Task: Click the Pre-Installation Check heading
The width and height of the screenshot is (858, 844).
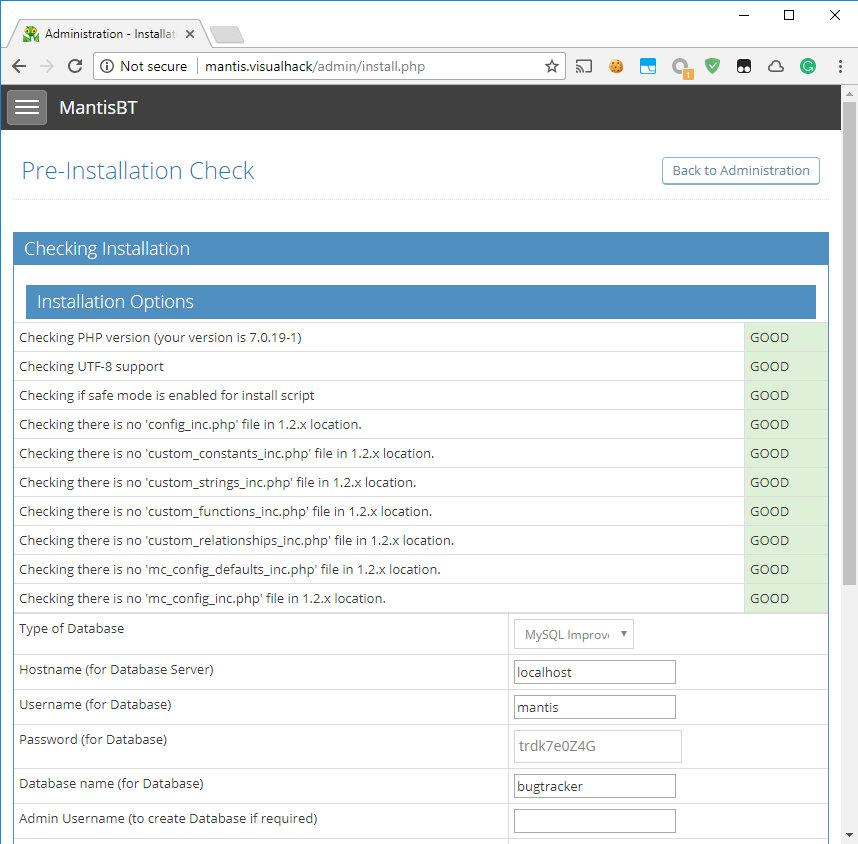Action: pyautogui.click(x=138, y=171)
